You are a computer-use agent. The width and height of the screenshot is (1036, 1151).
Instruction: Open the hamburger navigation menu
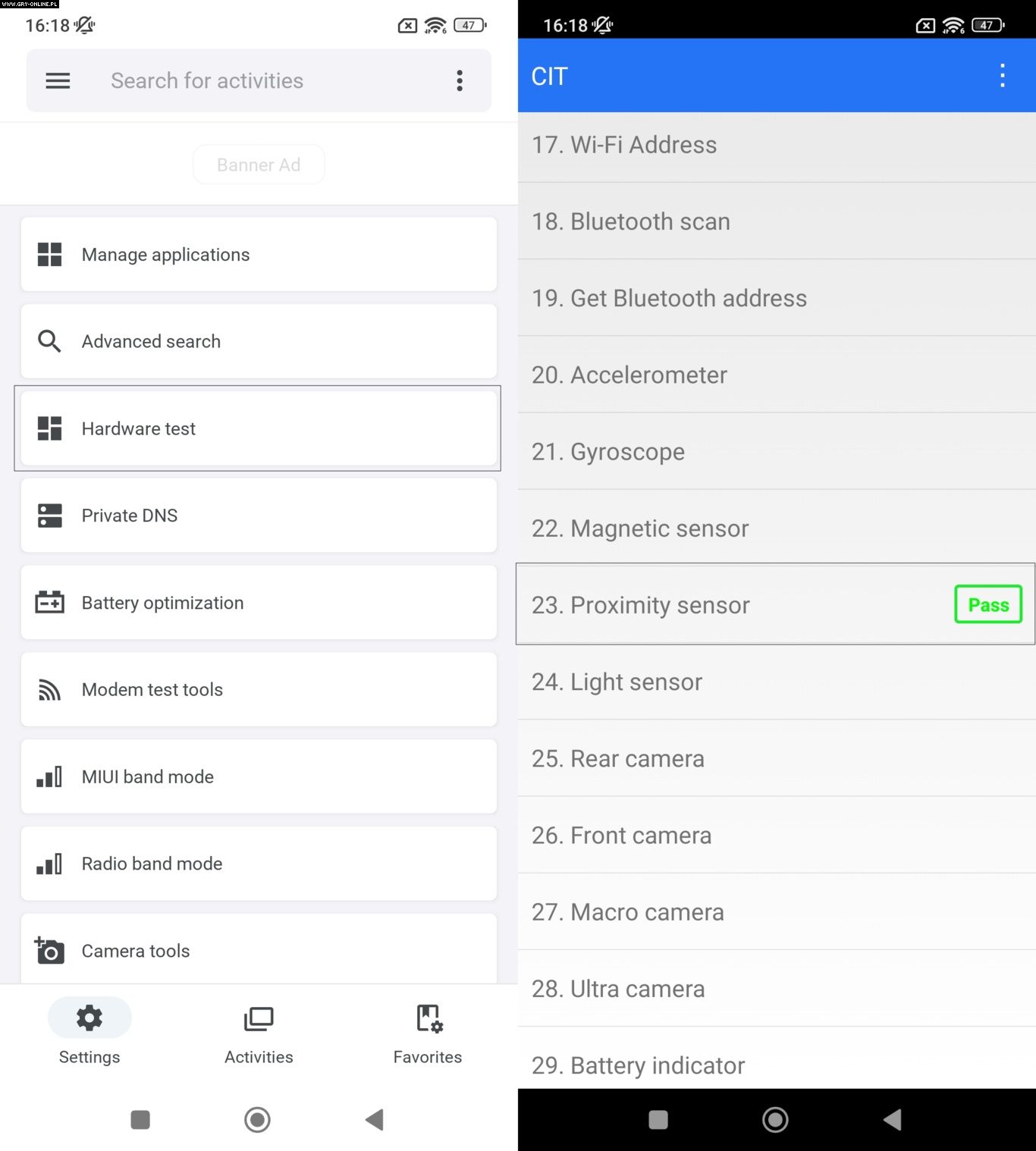[58, 80]
